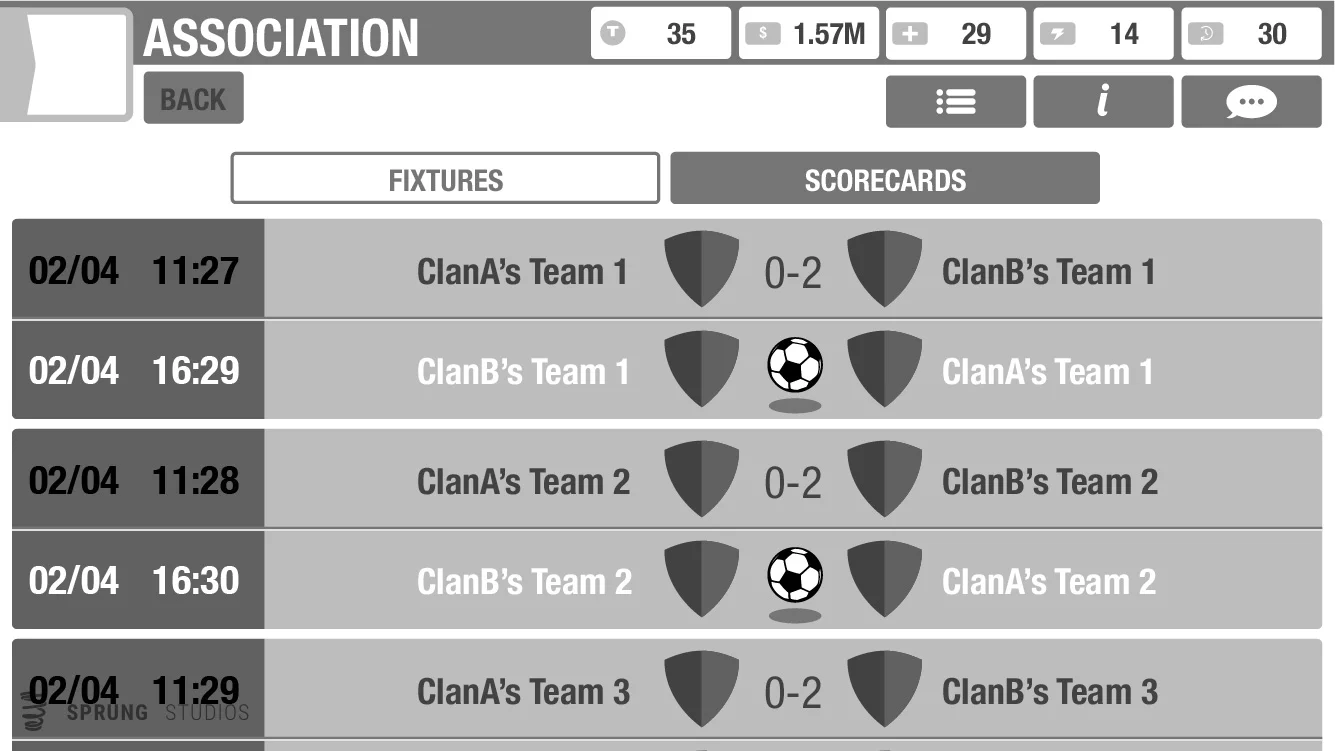
Task: Click ClanB's Team 1 shield in 11:27 match
Action: (884, 269)
